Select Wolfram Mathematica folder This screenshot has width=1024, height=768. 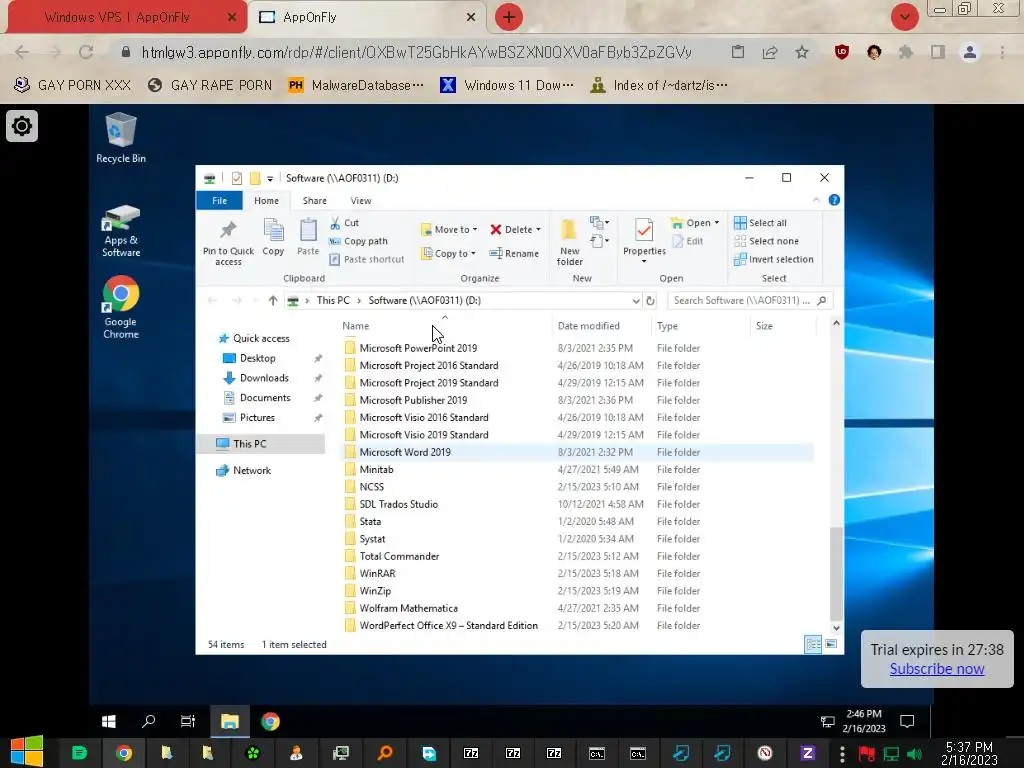point(408,608)
